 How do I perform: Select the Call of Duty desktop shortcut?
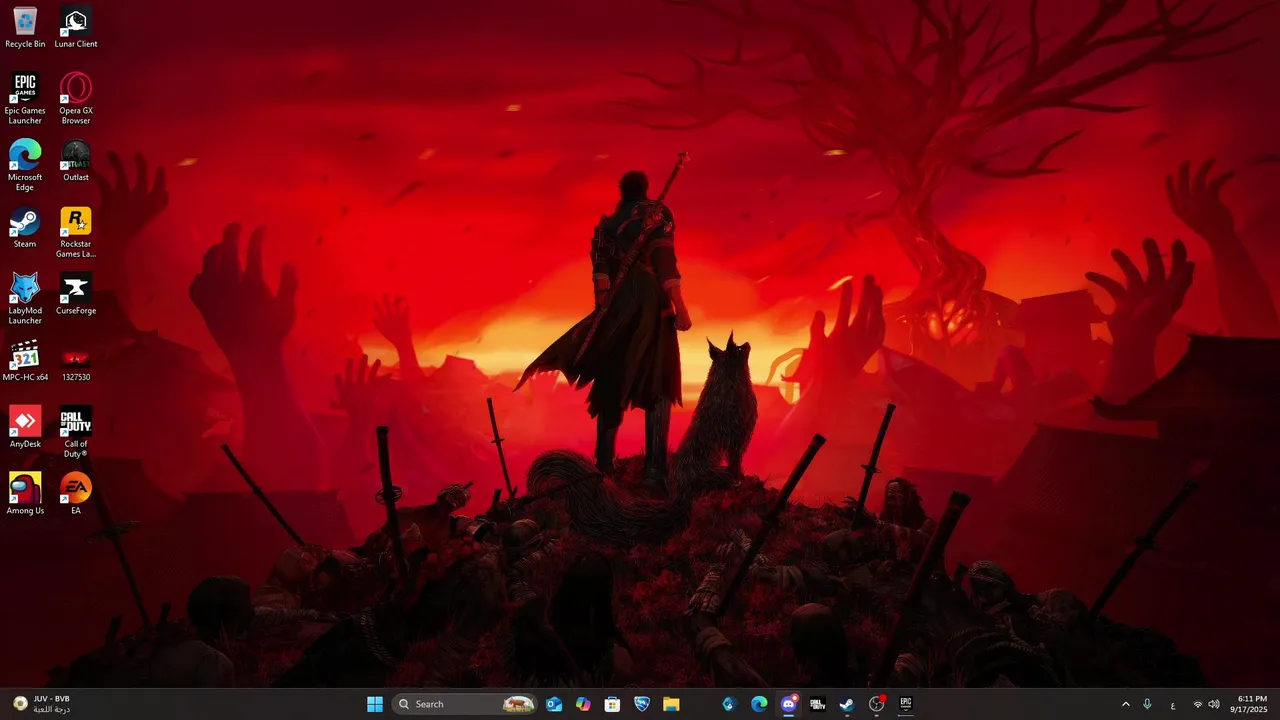pos(76,432)
